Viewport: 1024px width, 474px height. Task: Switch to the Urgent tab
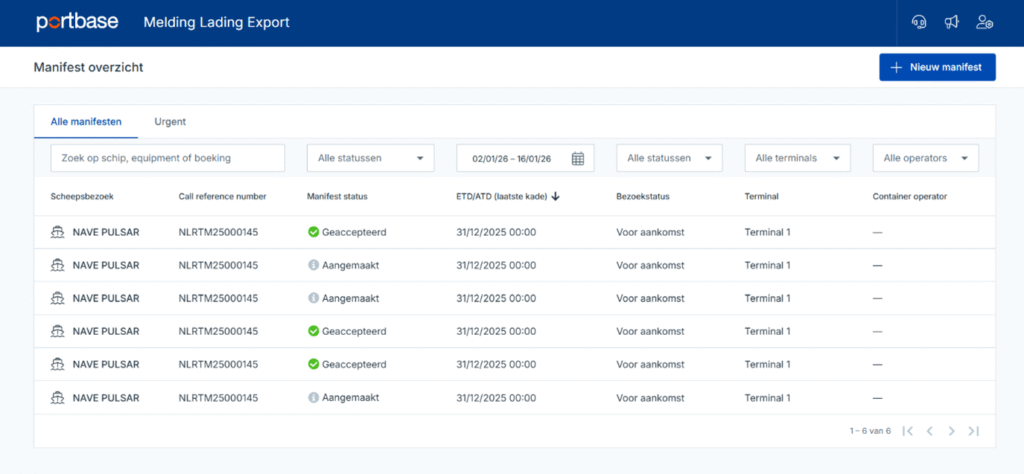170,121
